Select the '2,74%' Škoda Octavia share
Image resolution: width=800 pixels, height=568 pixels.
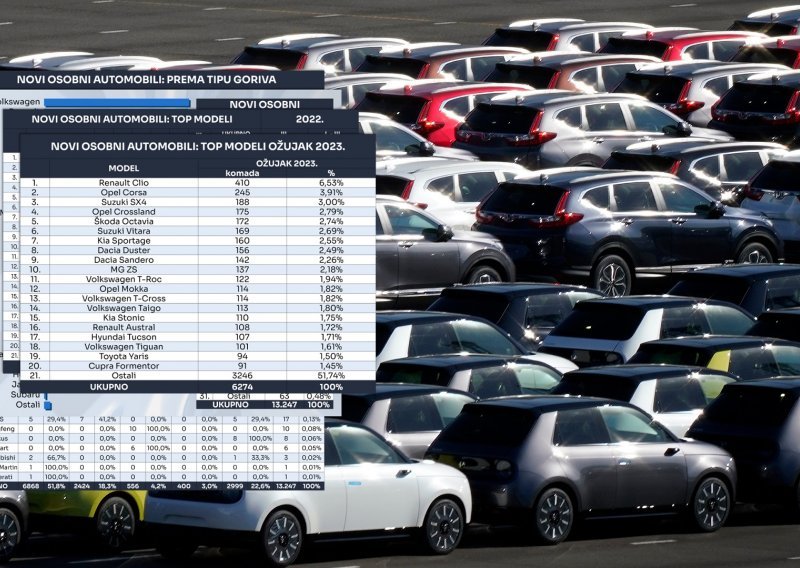[x=331, y=221]
